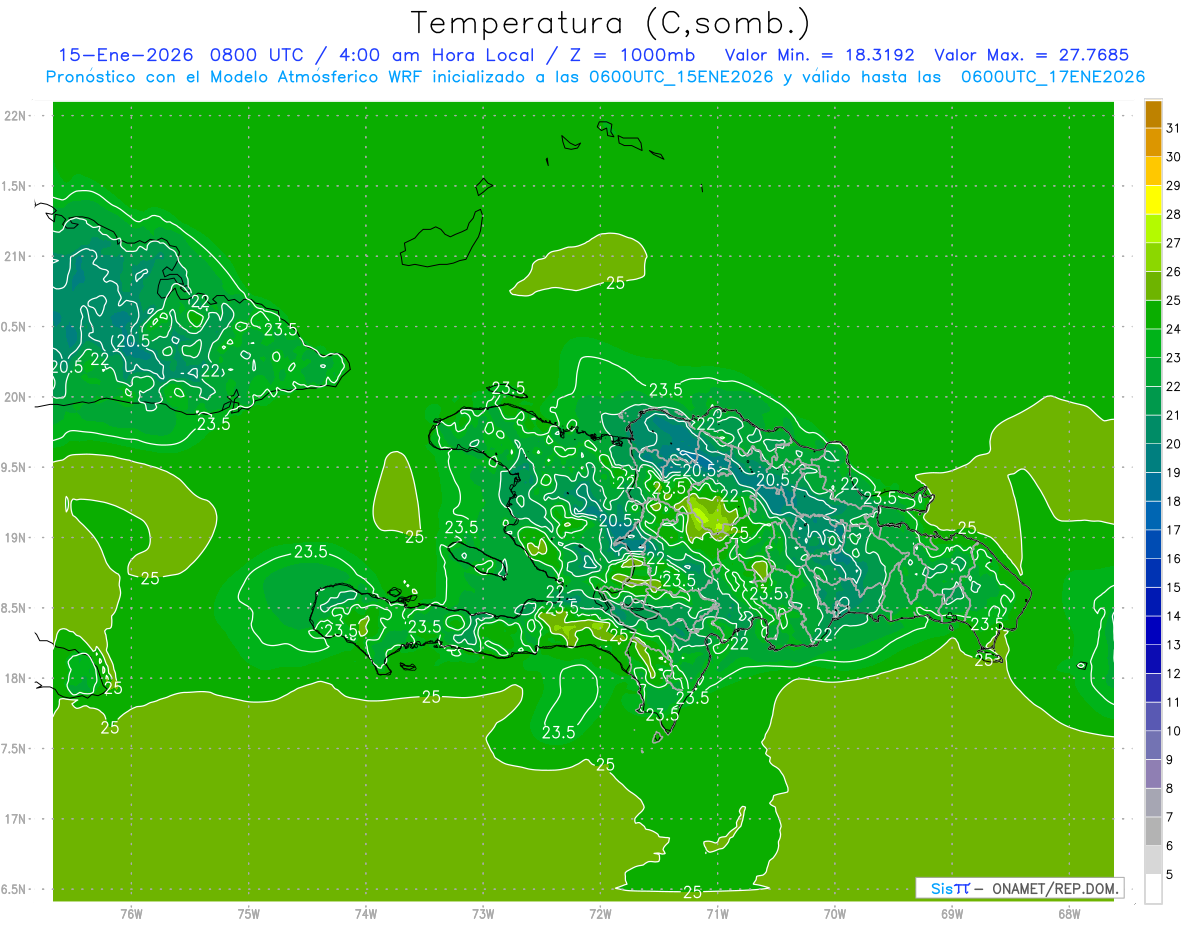Click the '14' value on the color scale
This screenshot has width=1200, height=927.
[1174, 616]
